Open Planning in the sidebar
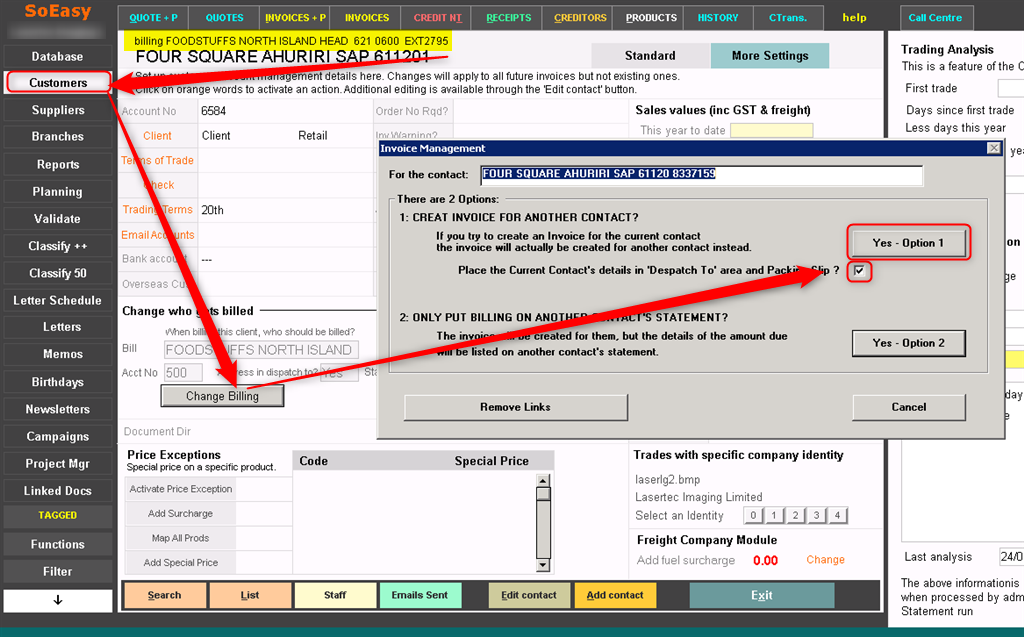 57,191
